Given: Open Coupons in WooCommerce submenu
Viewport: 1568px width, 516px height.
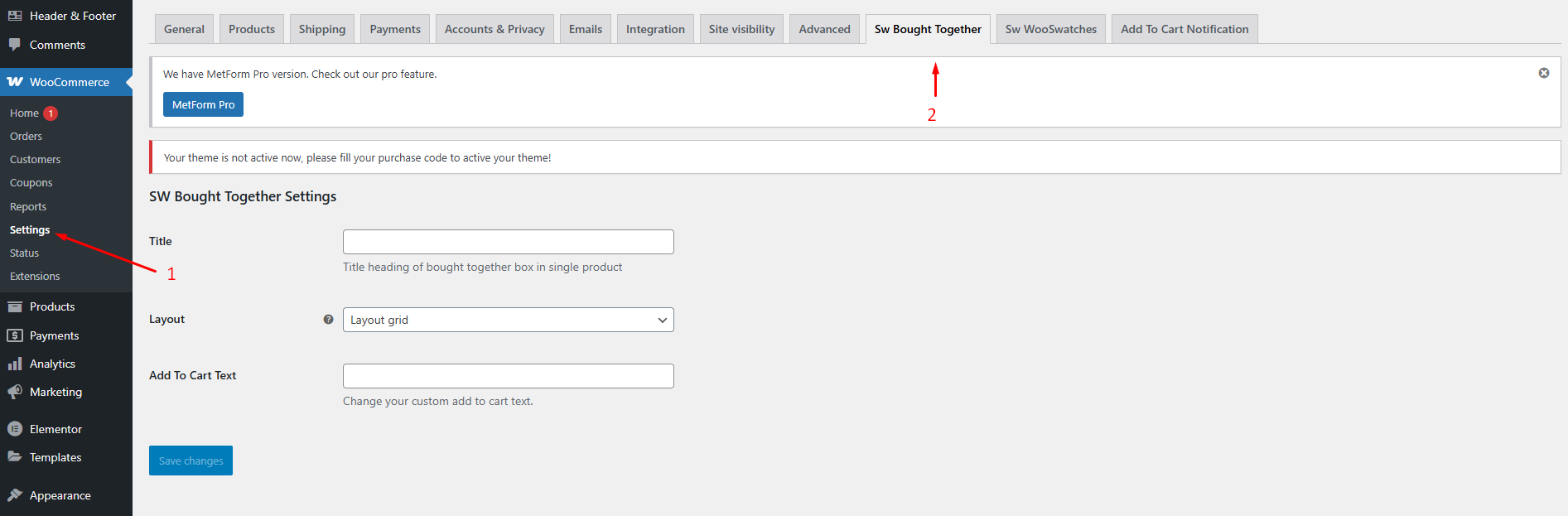Looking at the screenshot, I should 31,183.
